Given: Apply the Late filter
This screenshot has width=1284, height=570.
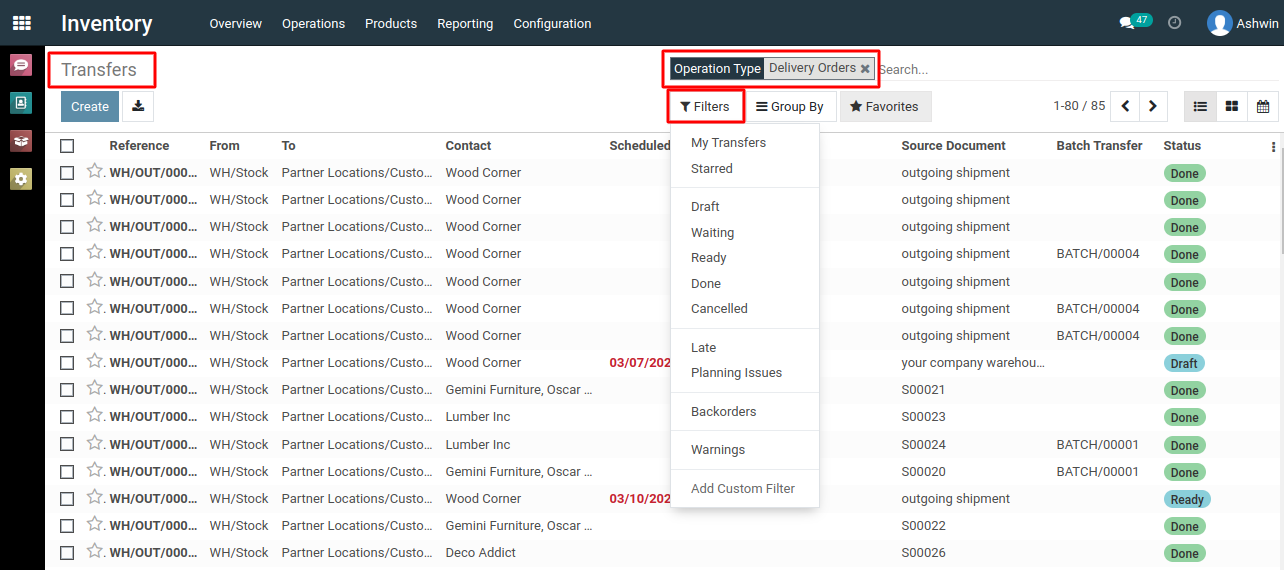Looking at the screenshot, I should 704,348.
